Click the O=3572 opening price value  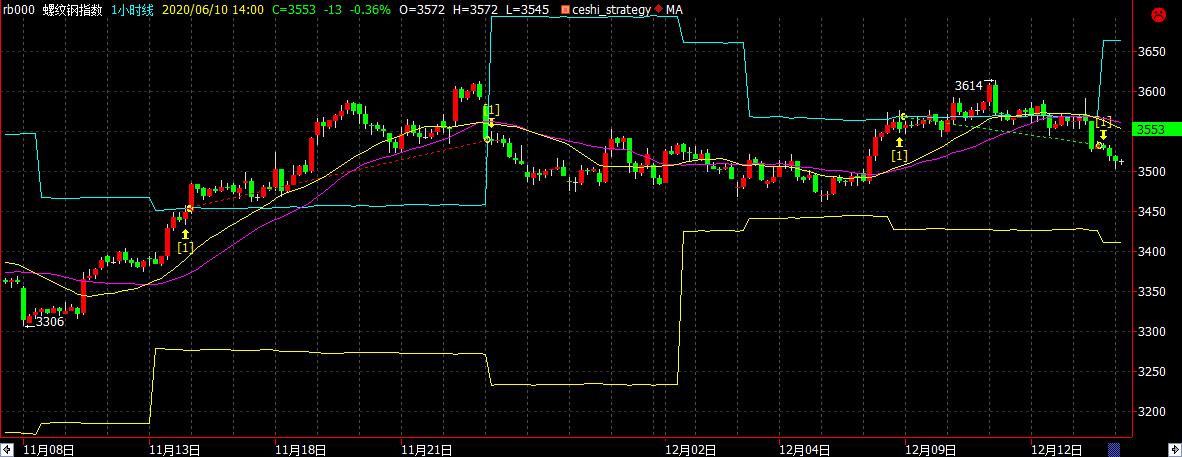[423, 10]
